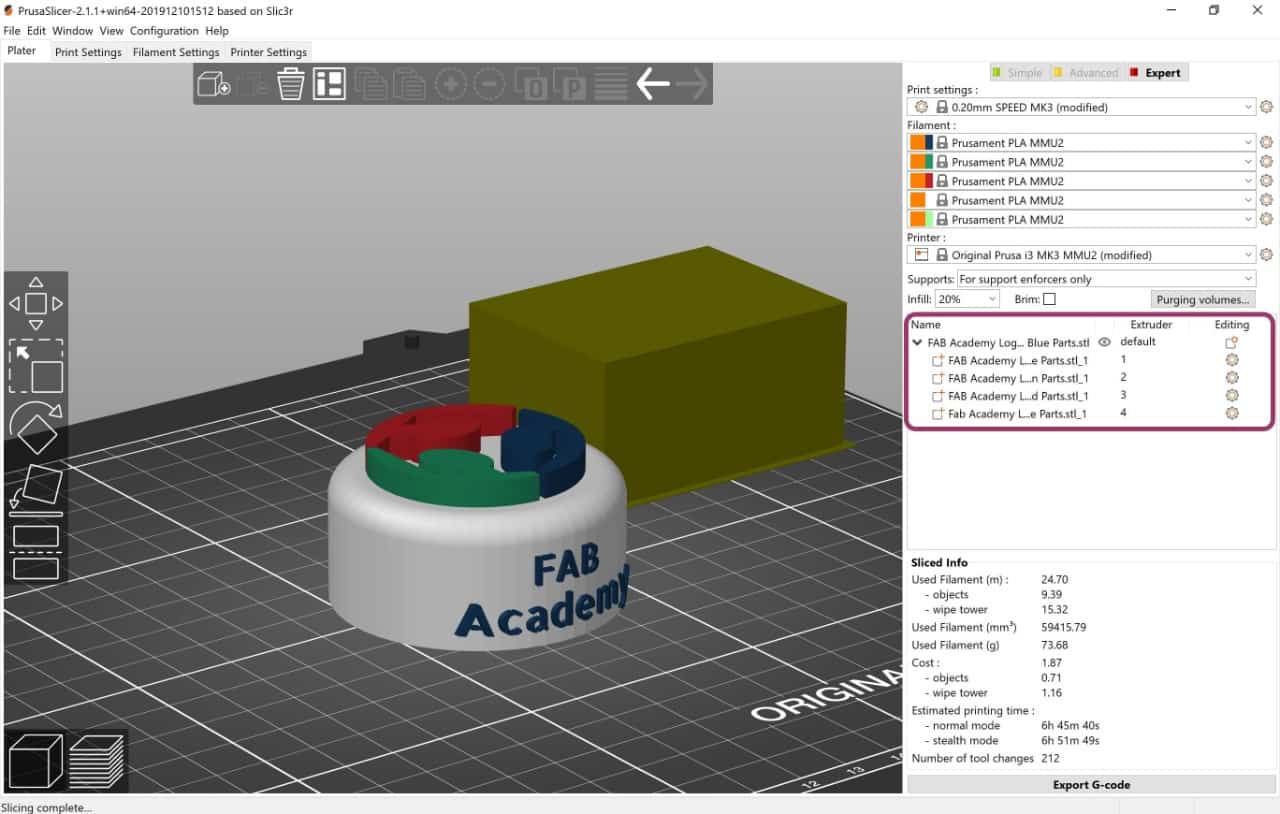Click the gear beside Print settings preset
Image resolution: width=1280 pixels, height=814 pixels.
(1266, 107)
